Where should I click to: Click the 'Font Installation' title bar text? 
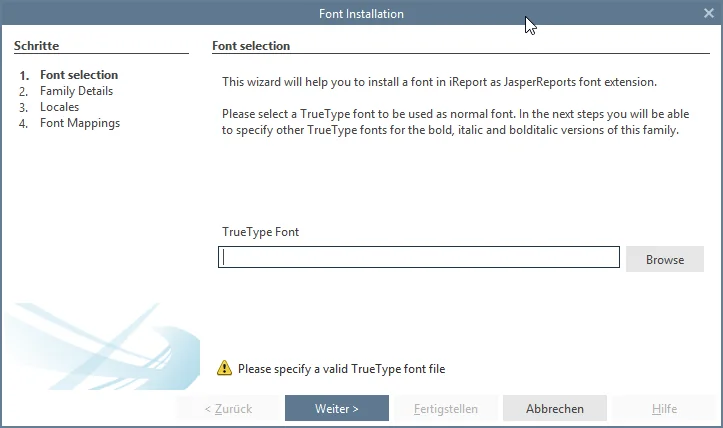click(361, 14)
